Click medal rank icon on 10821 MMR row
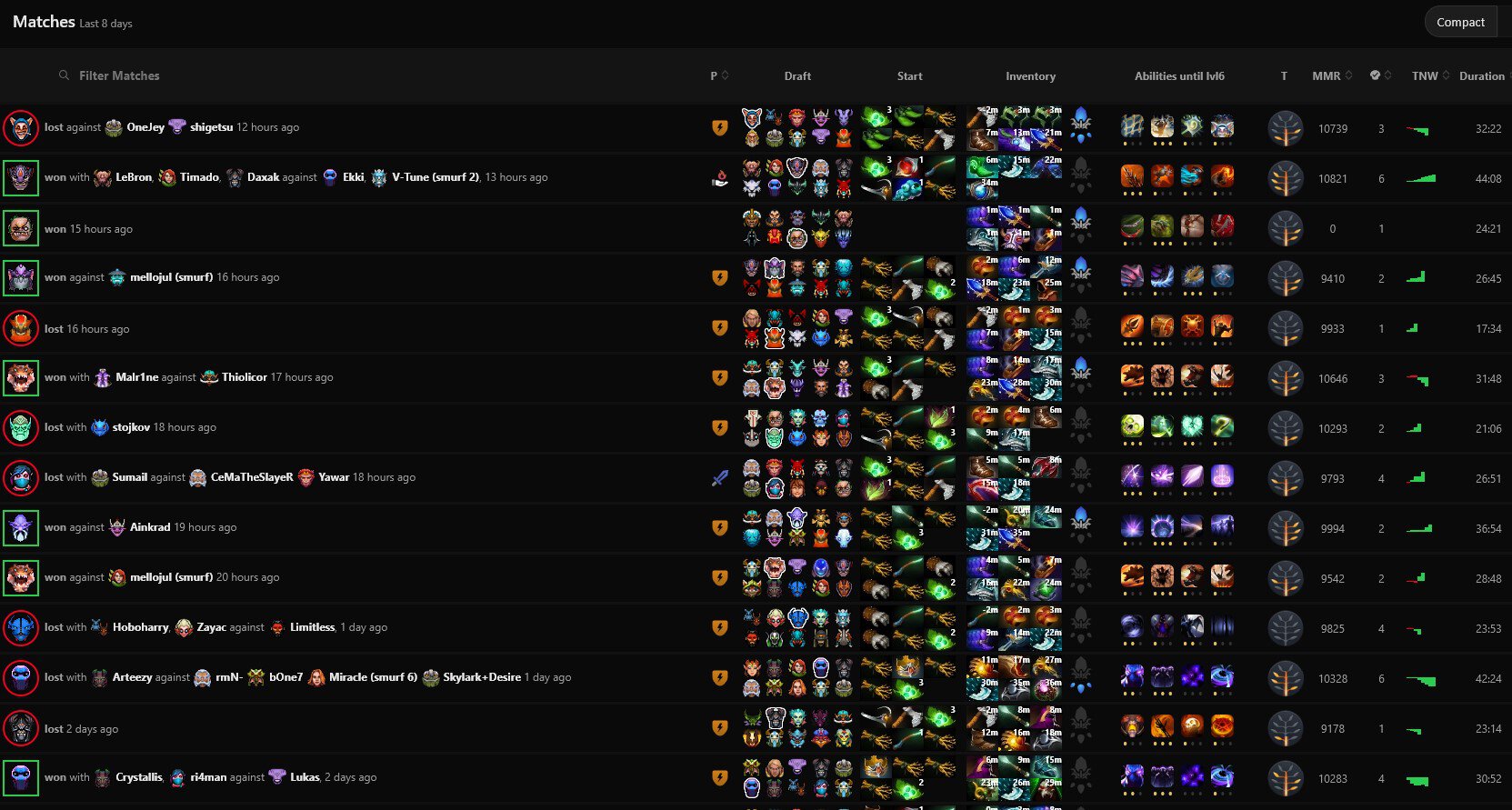 [x=1286, y=179]
